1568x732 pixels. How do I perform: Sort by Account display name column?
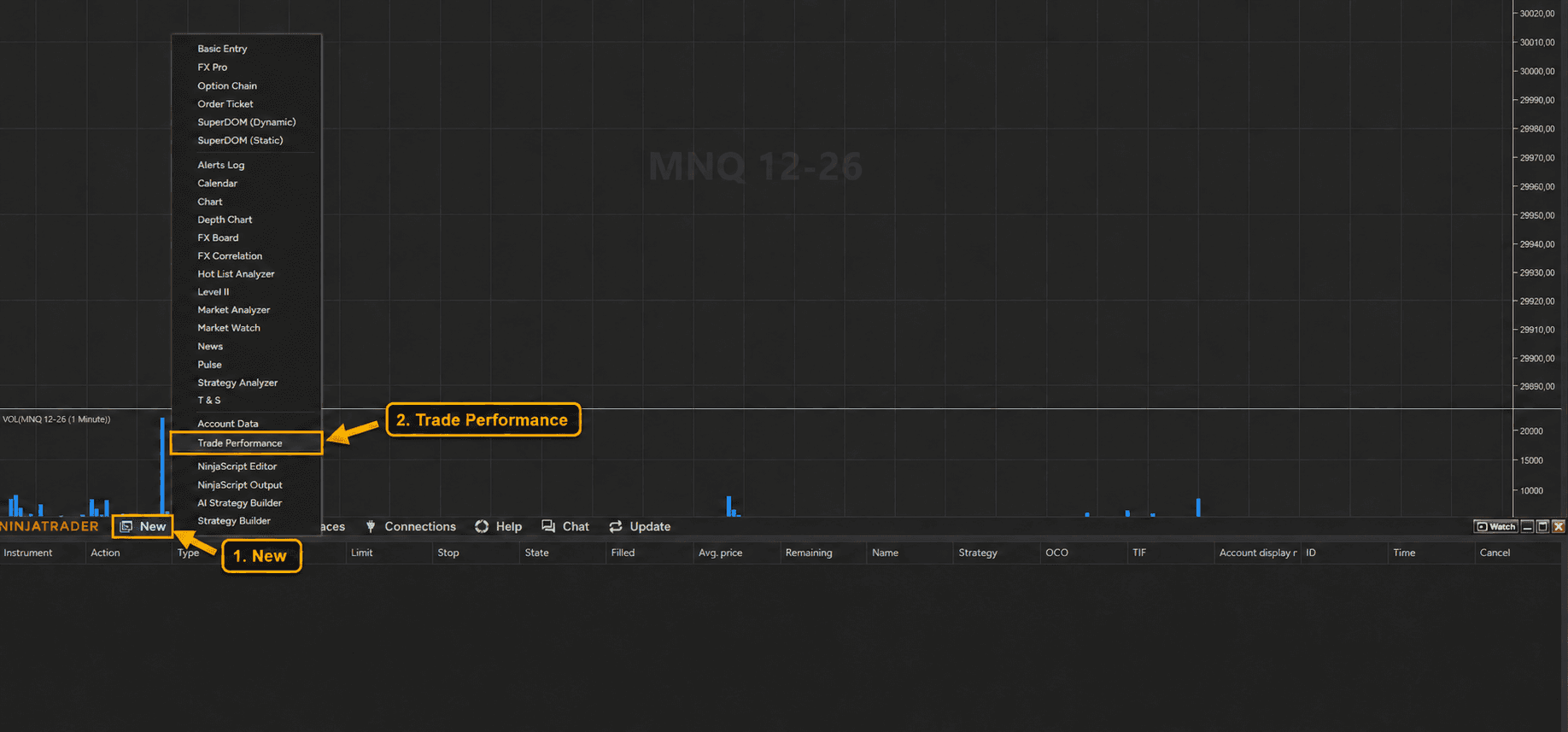(x=1258, y=553)
